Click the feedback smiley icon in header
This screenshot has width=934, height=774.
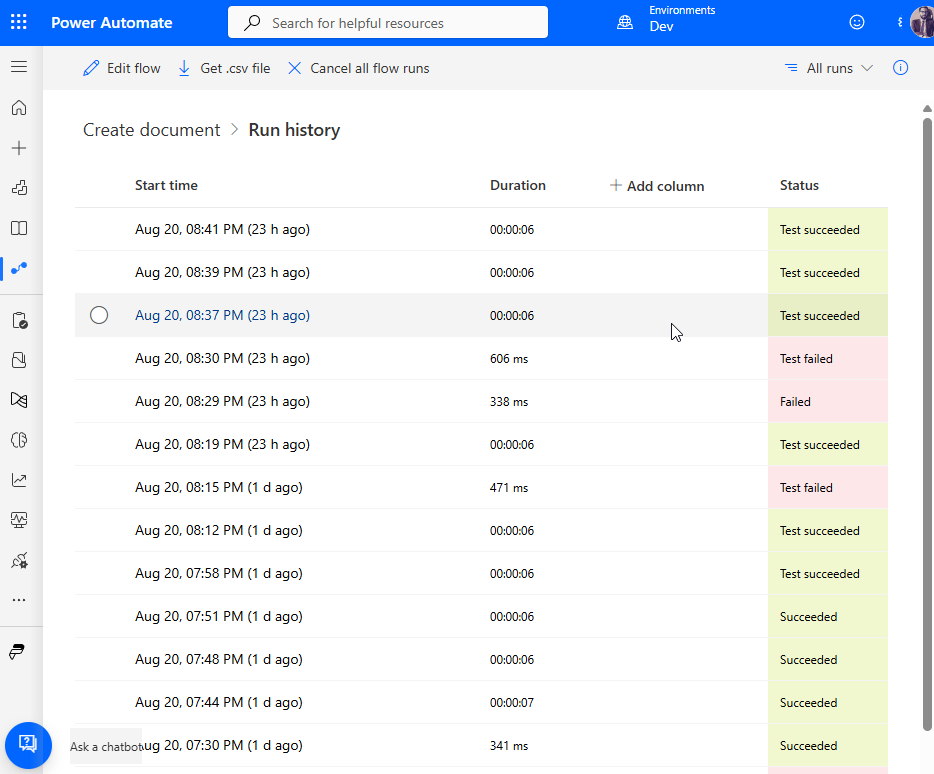click(856, 22)
